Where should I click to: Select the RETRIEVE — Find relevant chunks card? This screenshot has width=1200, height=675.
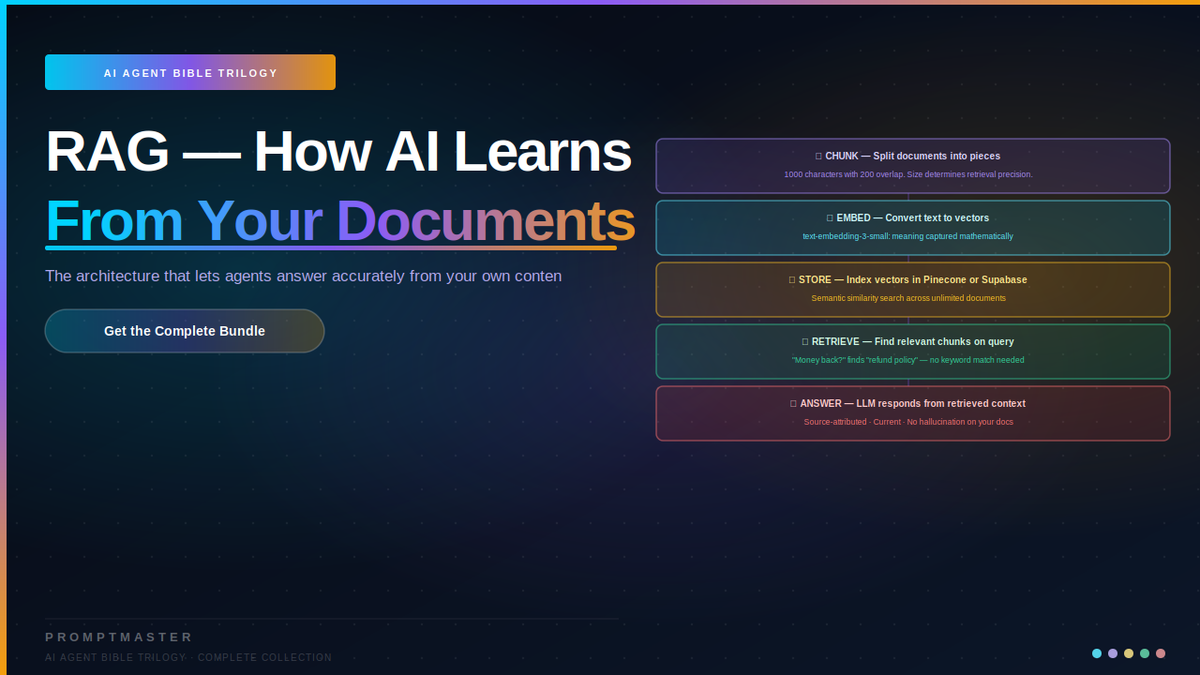[x=913, y=352]
